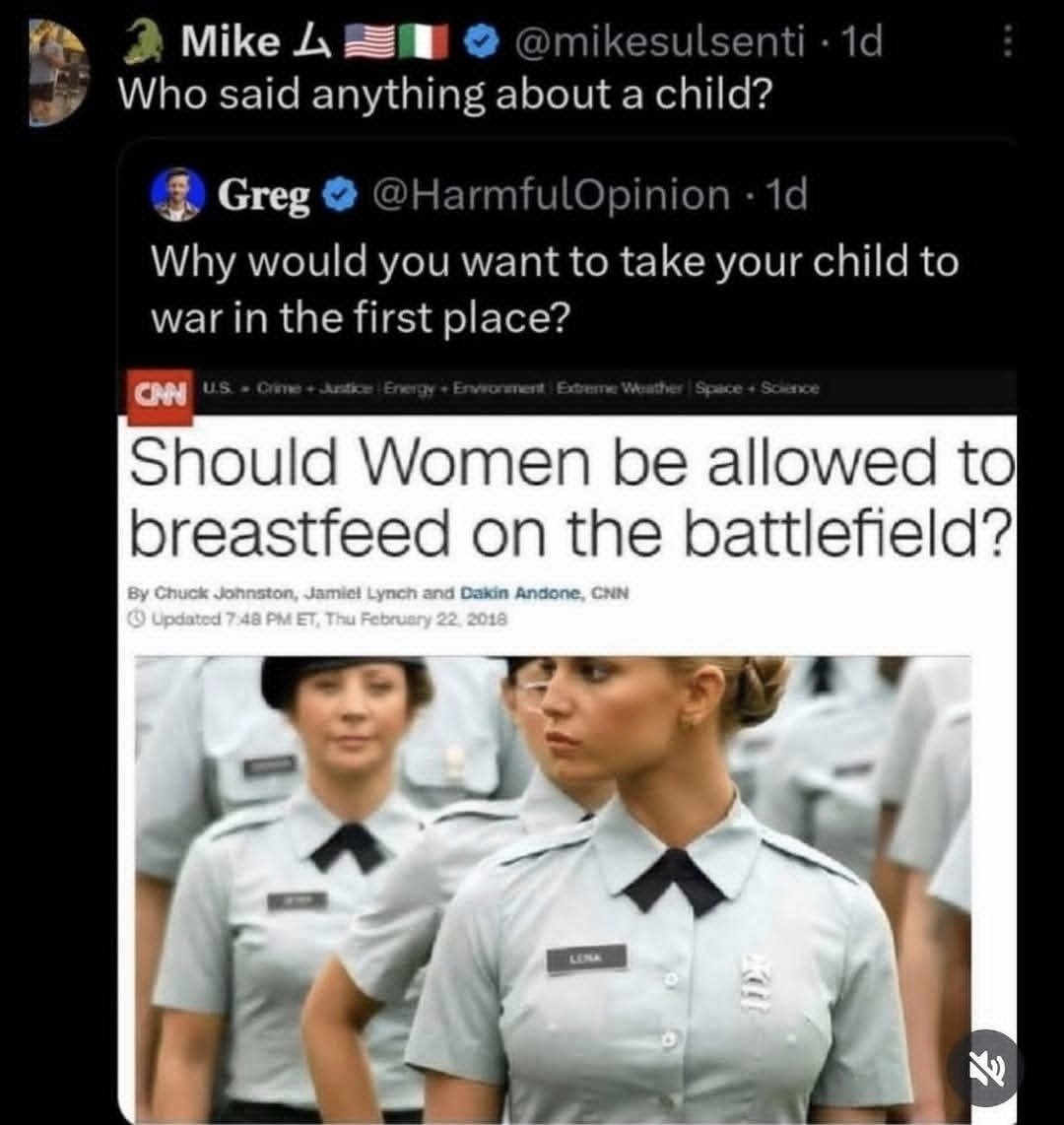
Task: Open the three-dot more options menu
Action: point(1007,41)
